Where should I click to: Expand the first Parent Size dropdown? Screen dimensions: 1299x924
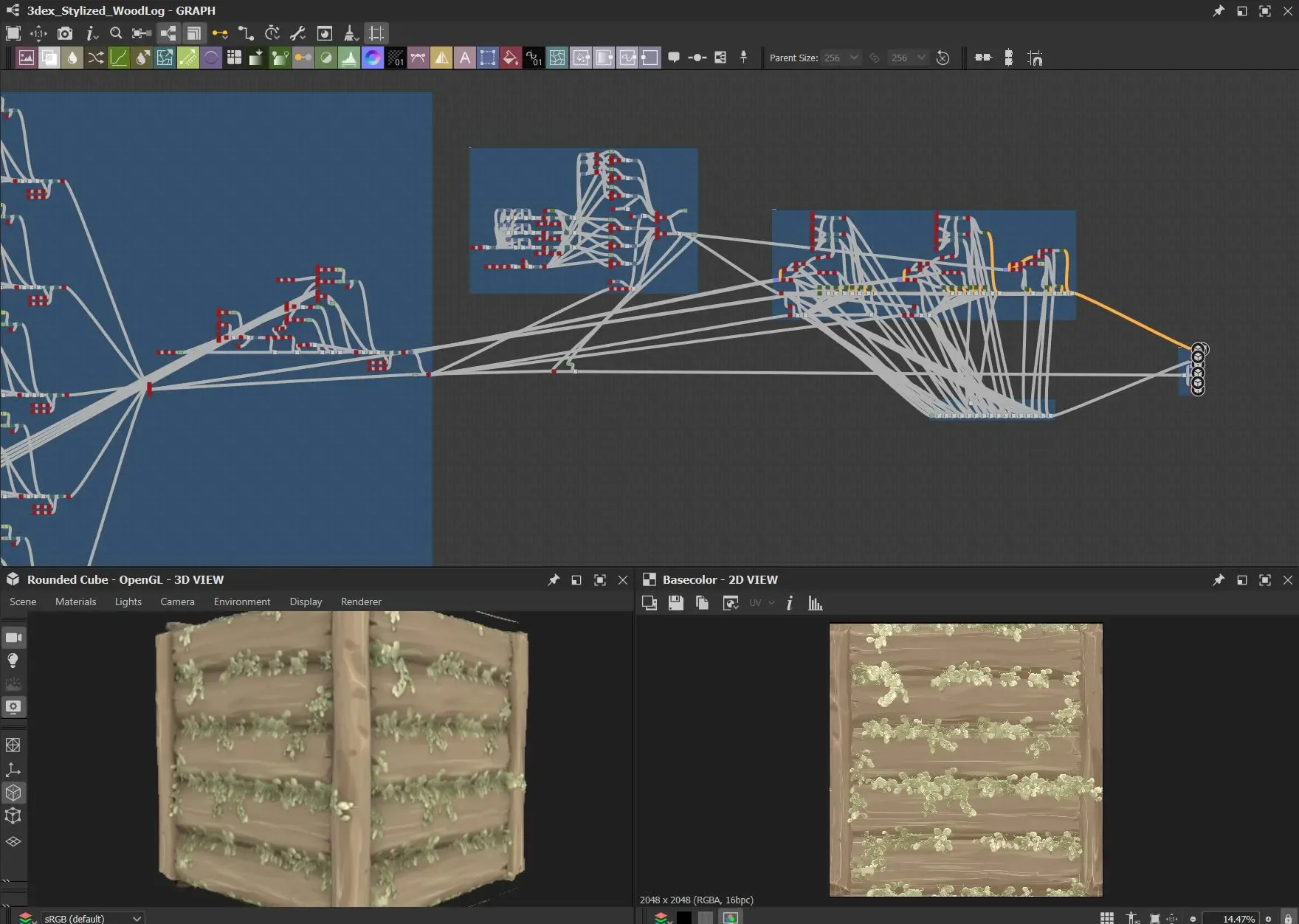tap(854, 58)
